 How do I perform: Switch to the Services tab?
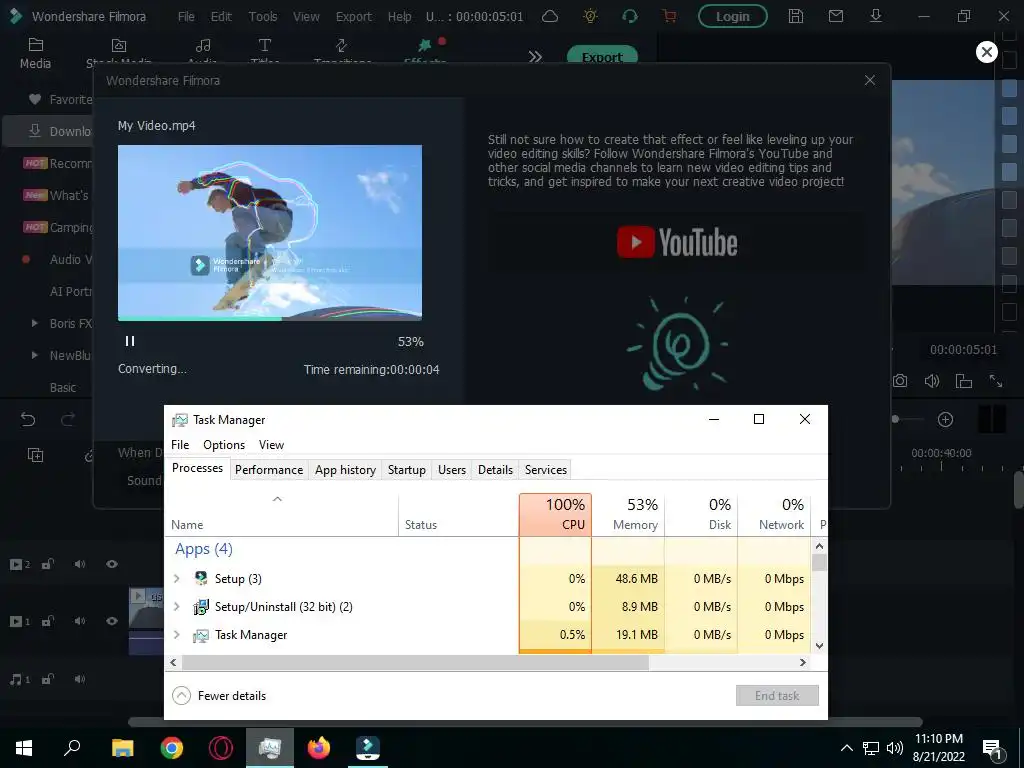point(546,470)
